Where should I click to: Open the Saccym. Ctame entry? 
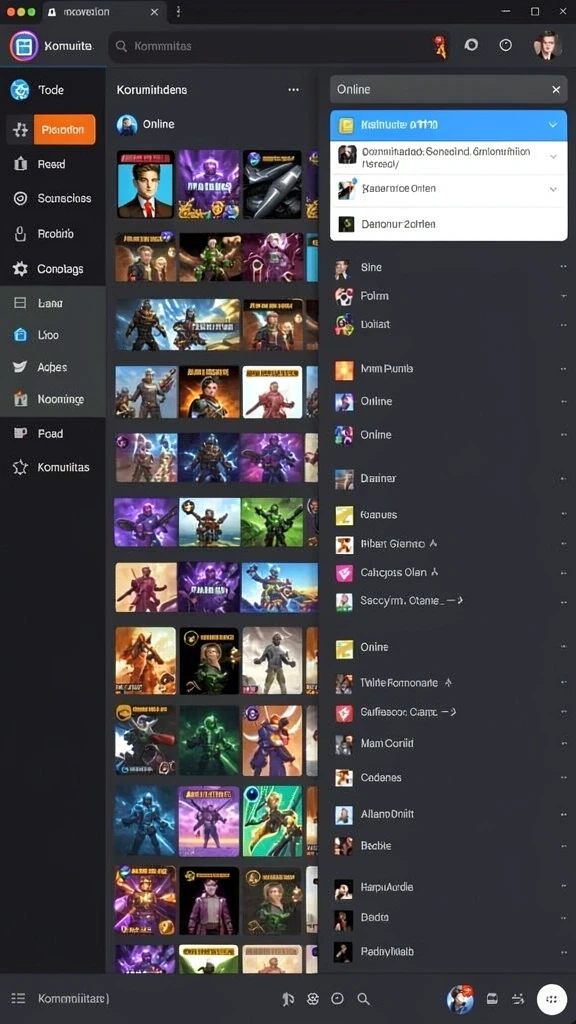449,601
